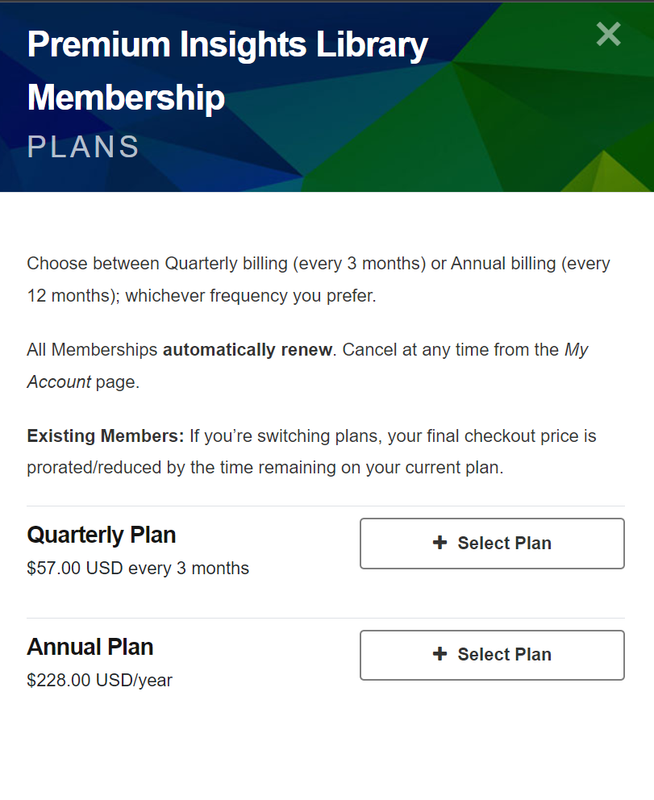
Task: Click the Select Plan label beside Annual Plan
Action: coord(504,654)
